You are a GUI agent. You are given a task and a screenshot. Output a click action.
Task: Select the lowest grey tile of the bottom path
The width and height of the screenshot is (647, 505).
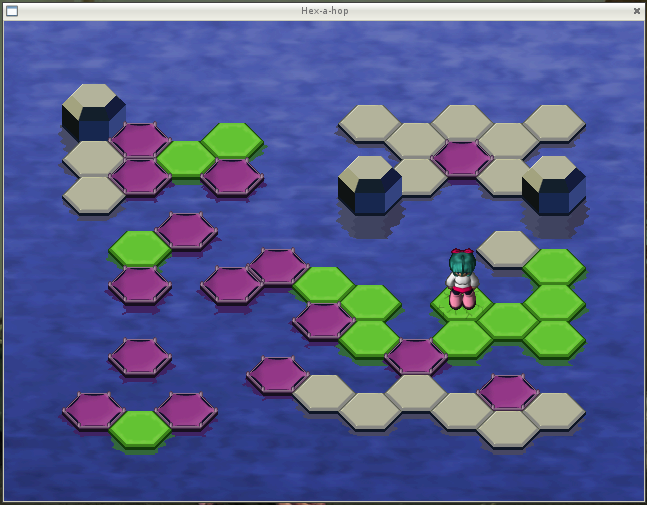(x=508, y=429)
